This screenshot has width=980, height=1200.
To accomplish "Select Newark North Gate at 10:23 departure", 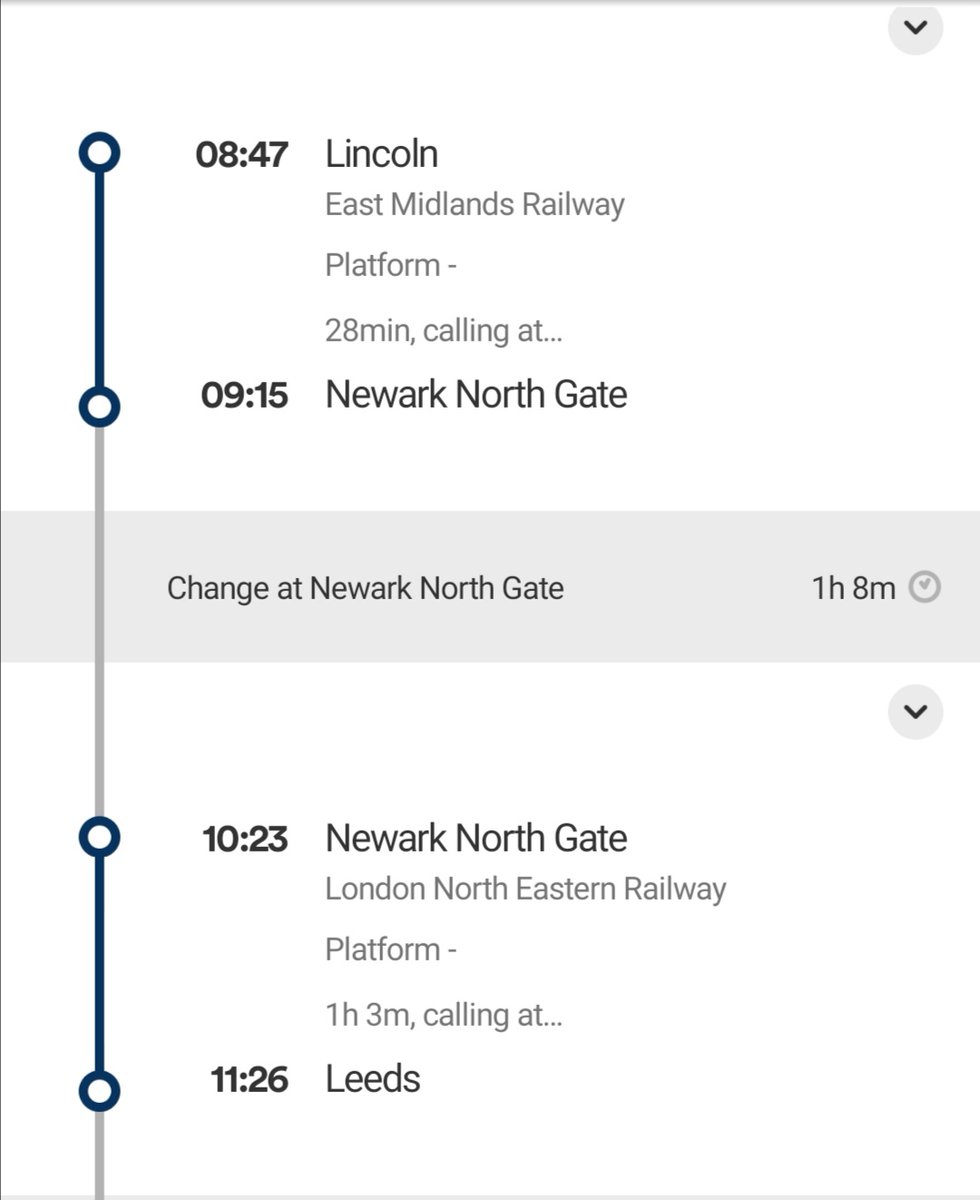I will click(476, 838).
